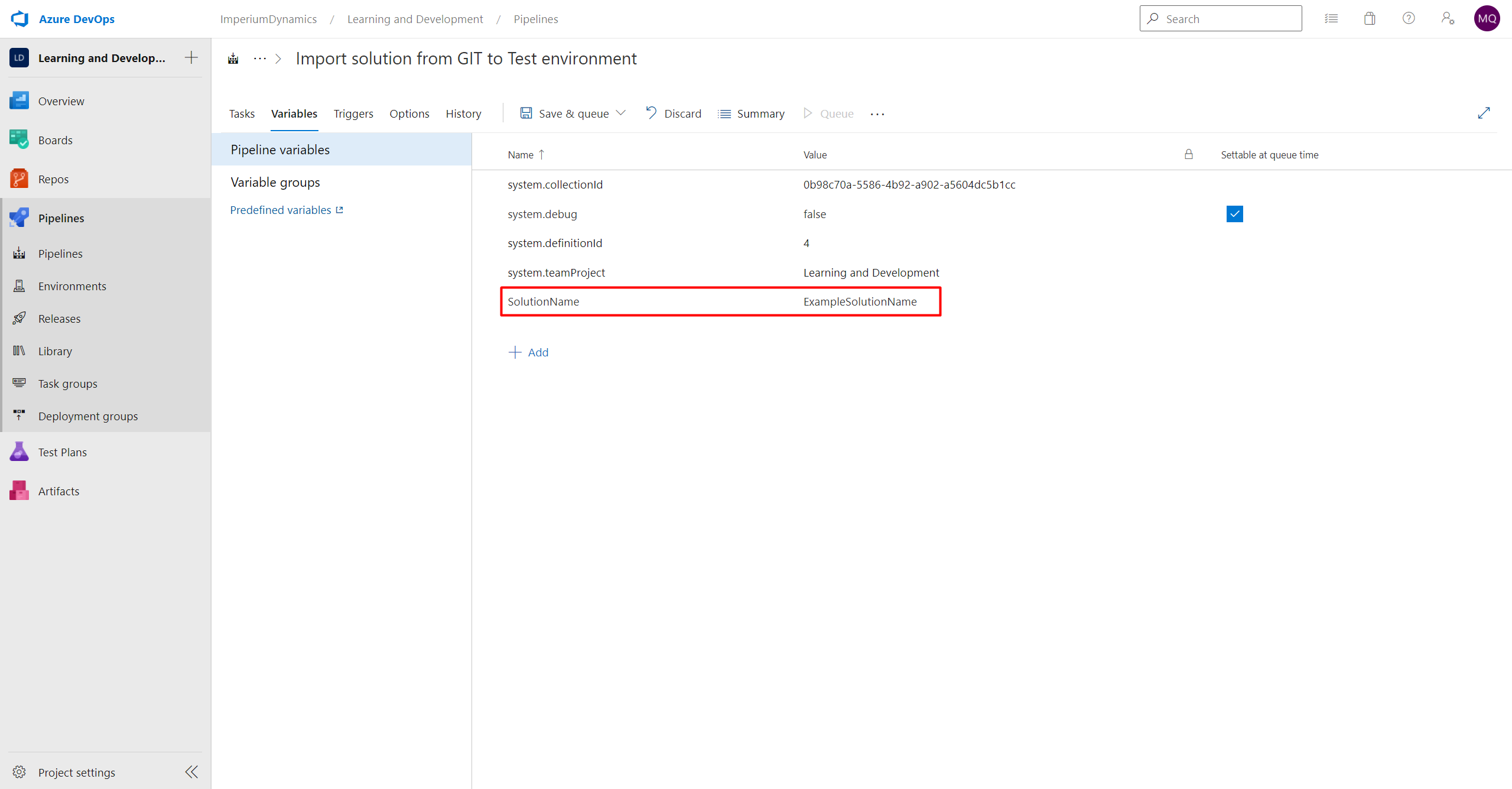Expand the more options ellipsis menu
This screenshot has width=1512, height=789.
[878, 113]
